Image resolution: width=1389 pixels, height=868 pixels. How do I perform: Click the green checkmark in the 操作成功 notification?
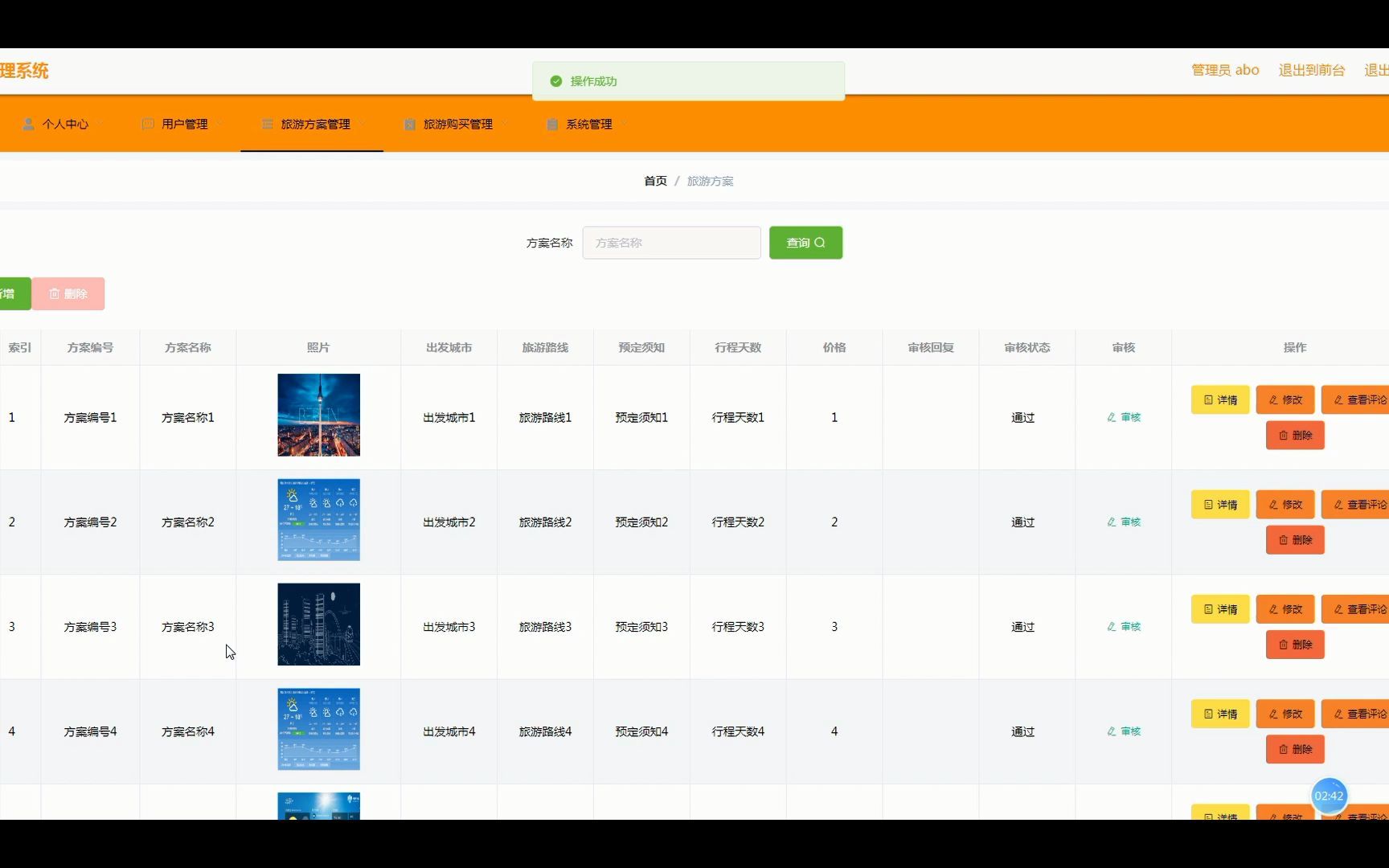click(x=555, y=80)
